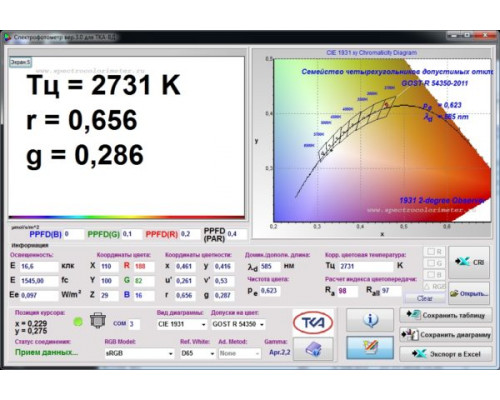Click the small r field showing 0,656
Viewport: 500px width, 400px height.
pos(185,295)
